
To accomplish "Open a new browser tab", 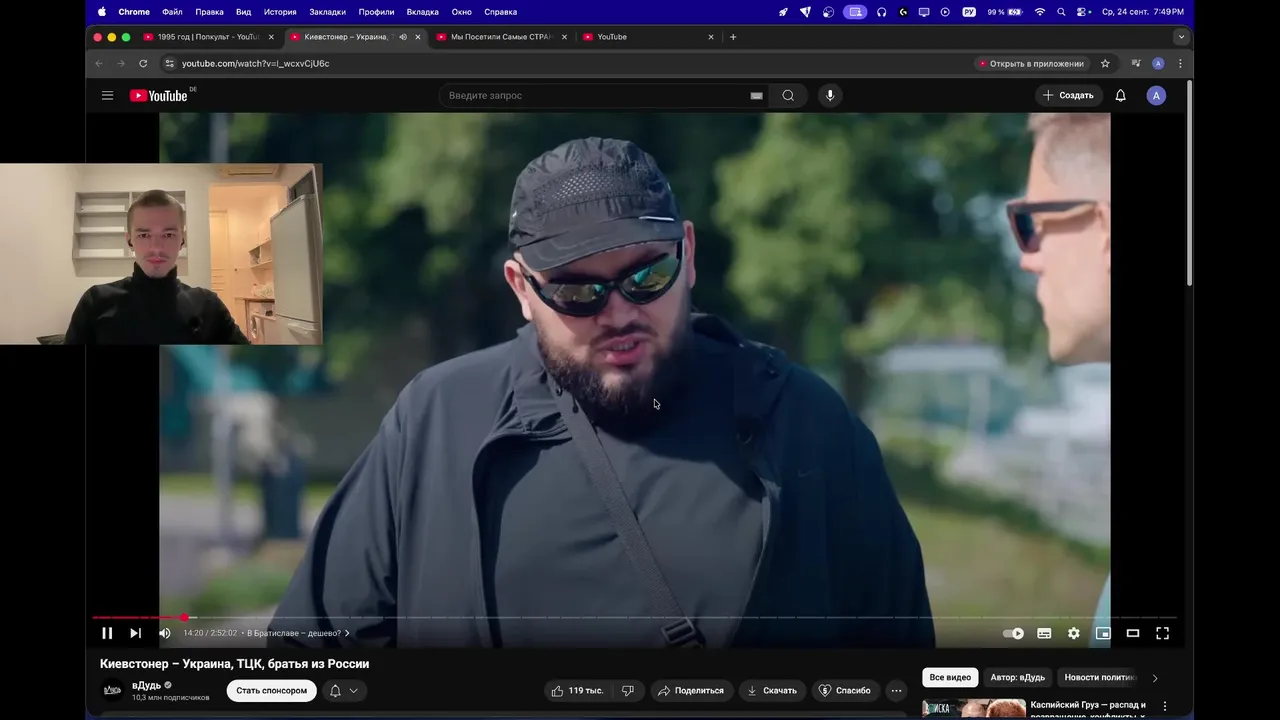I will click(x=733, y=37).
